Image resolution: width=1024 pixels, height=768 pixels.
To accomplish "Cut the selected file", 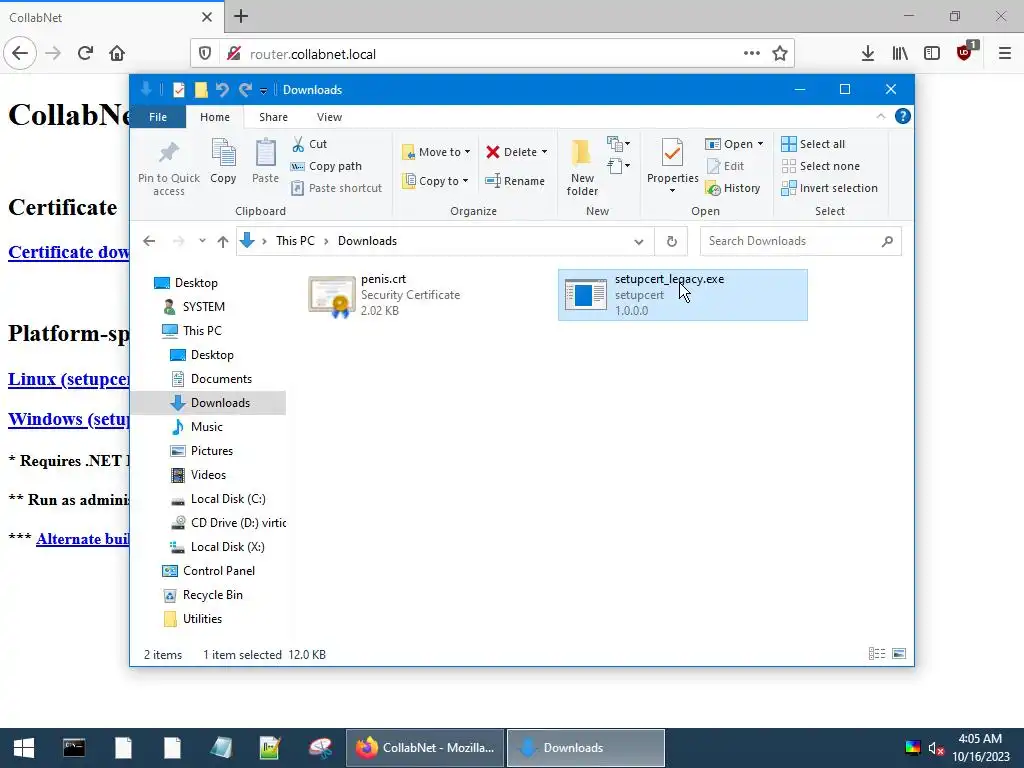I will (x=309, y=144).
